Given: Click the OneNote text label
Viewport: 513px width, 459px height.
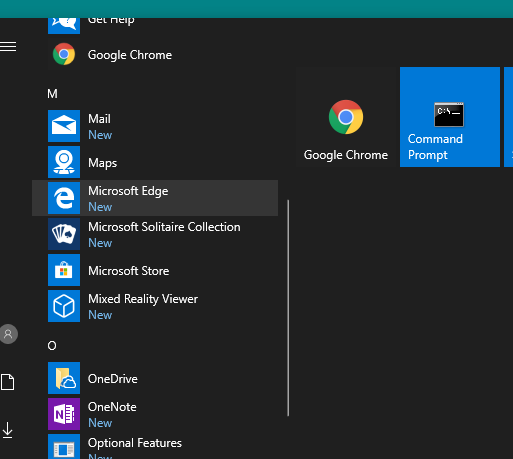Looking at the screenshot, I should (x=112, y=407).
